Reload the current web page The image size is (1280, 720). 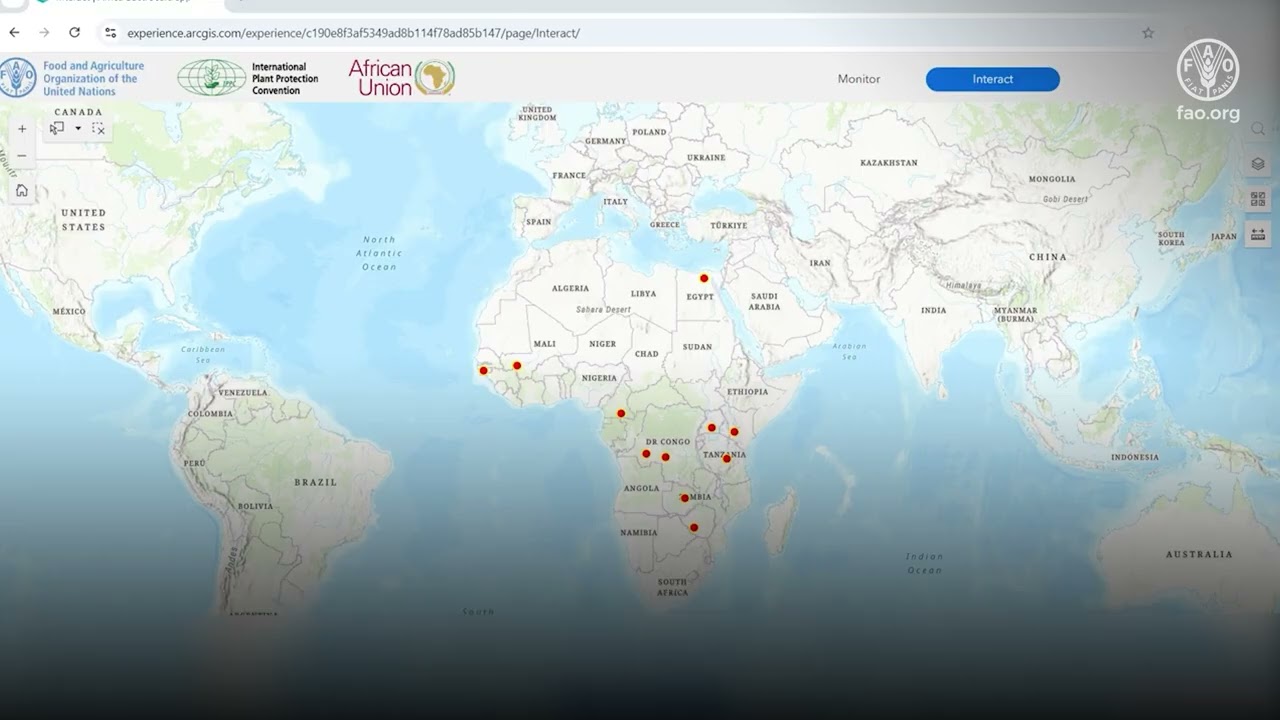pyautogui.click(x=74, y=32)
